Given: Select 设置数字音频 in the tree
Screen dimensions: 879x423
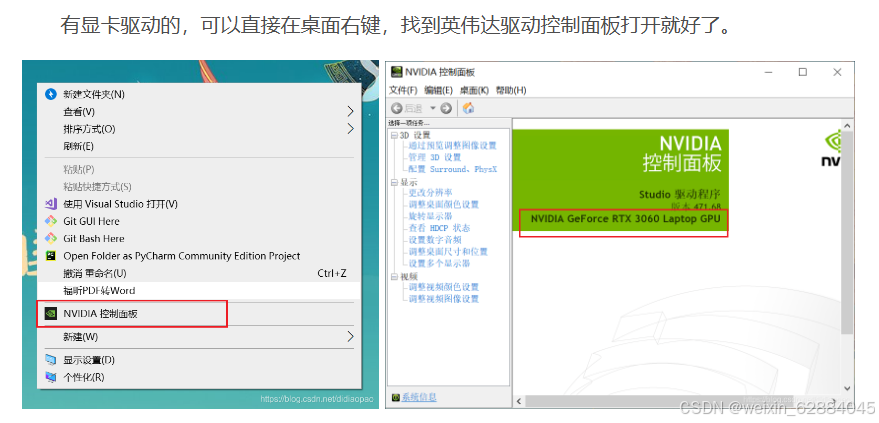Looking at the screenshot, I should [434, 240].
